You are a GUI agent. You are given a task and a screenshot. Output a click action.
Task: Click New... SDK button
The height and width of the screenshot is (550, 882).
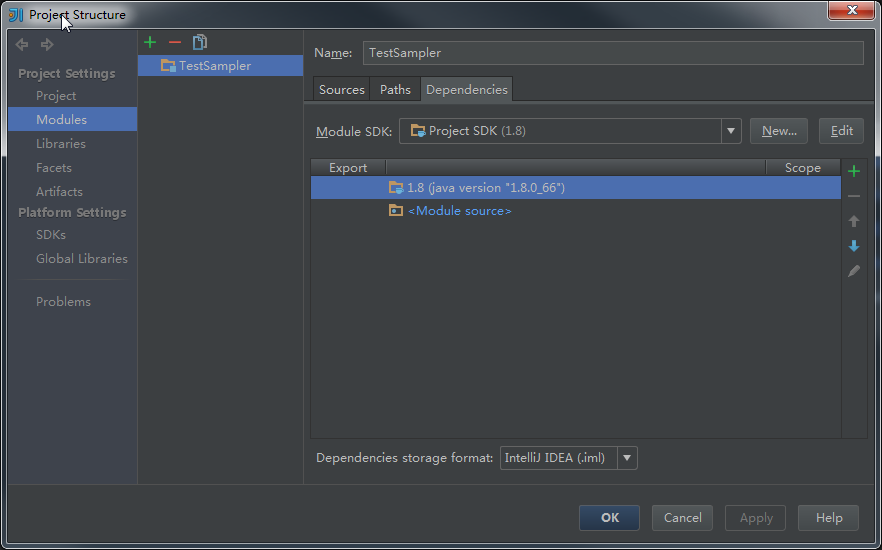tap(779, 131)
